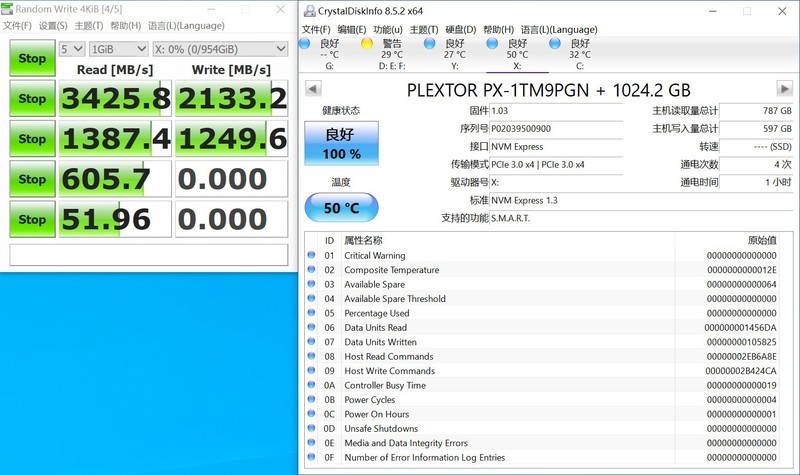800x475 pixels.
Task: Click status dot for Power Cycles row
Action: click(x=312, y=400)
